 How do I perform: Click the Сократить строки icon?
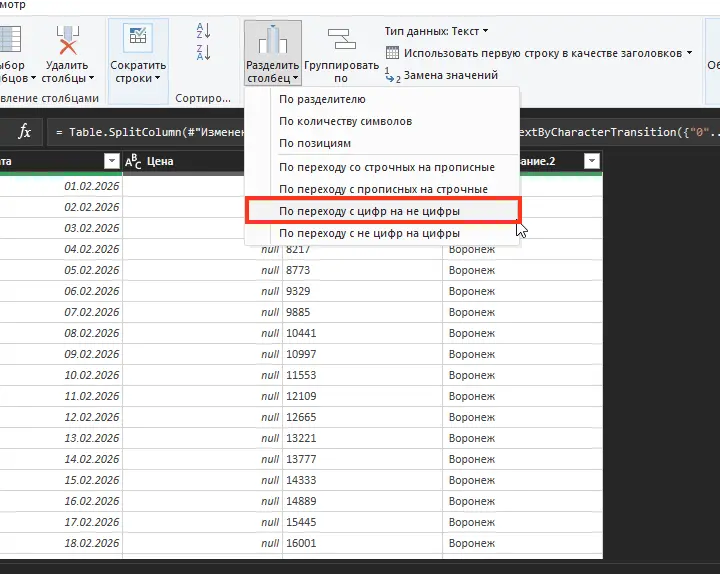138,37
